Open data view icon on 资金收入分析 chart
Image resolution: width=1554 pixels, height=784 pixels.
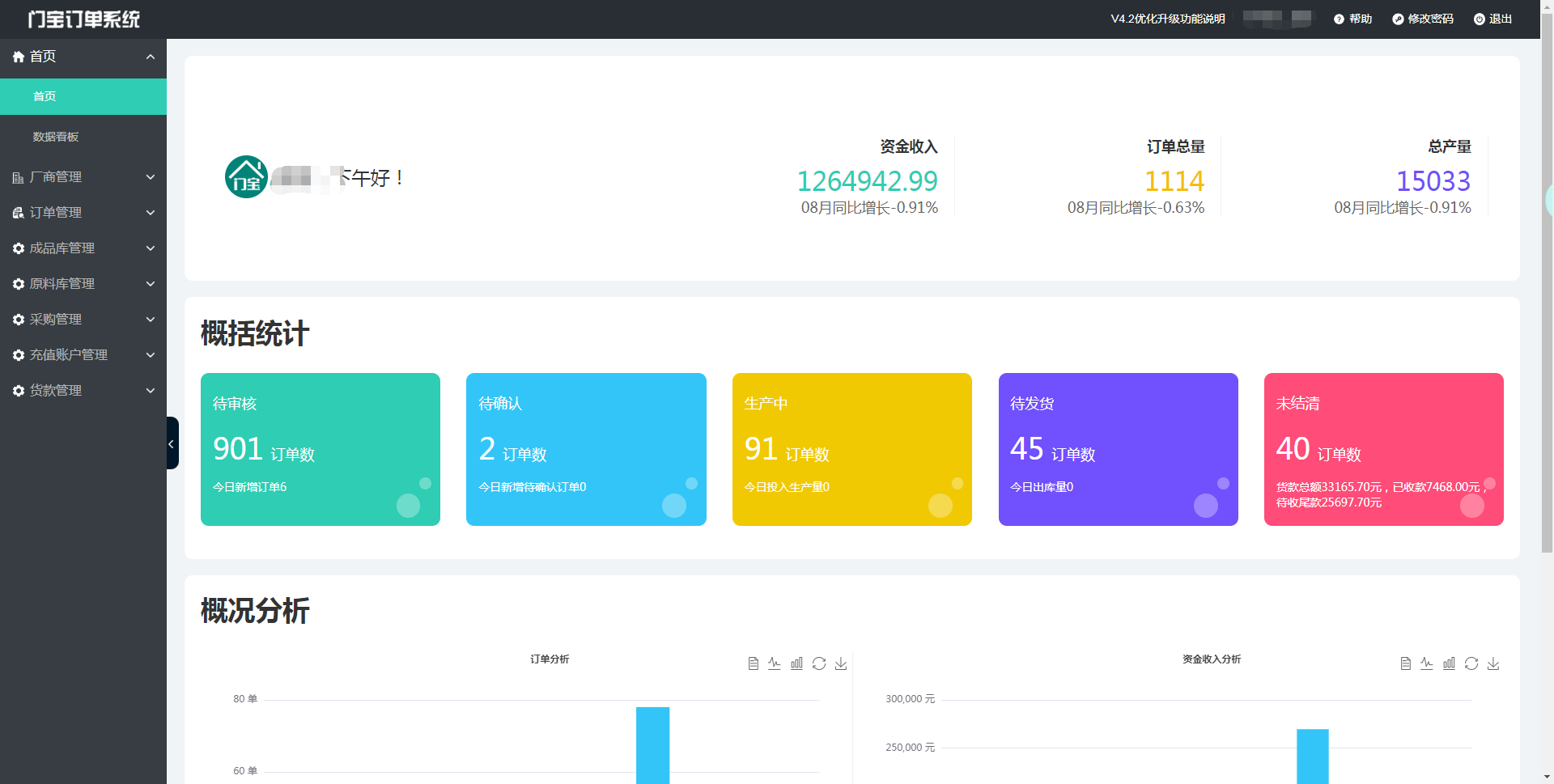point(1405,663)
